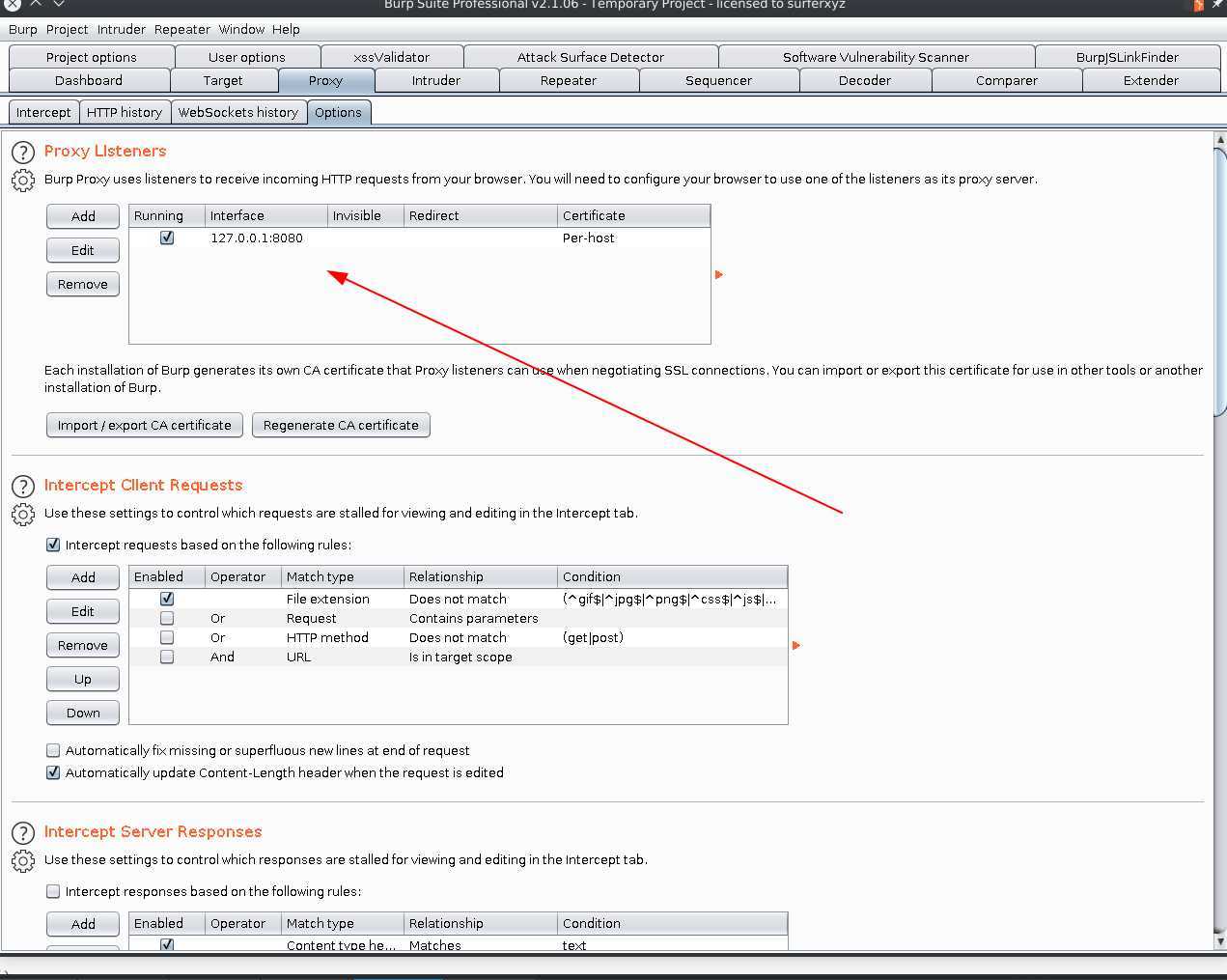Remove the selected client request rule
The width and height of the screenshot is (1227, 980).
coord(83,645)
